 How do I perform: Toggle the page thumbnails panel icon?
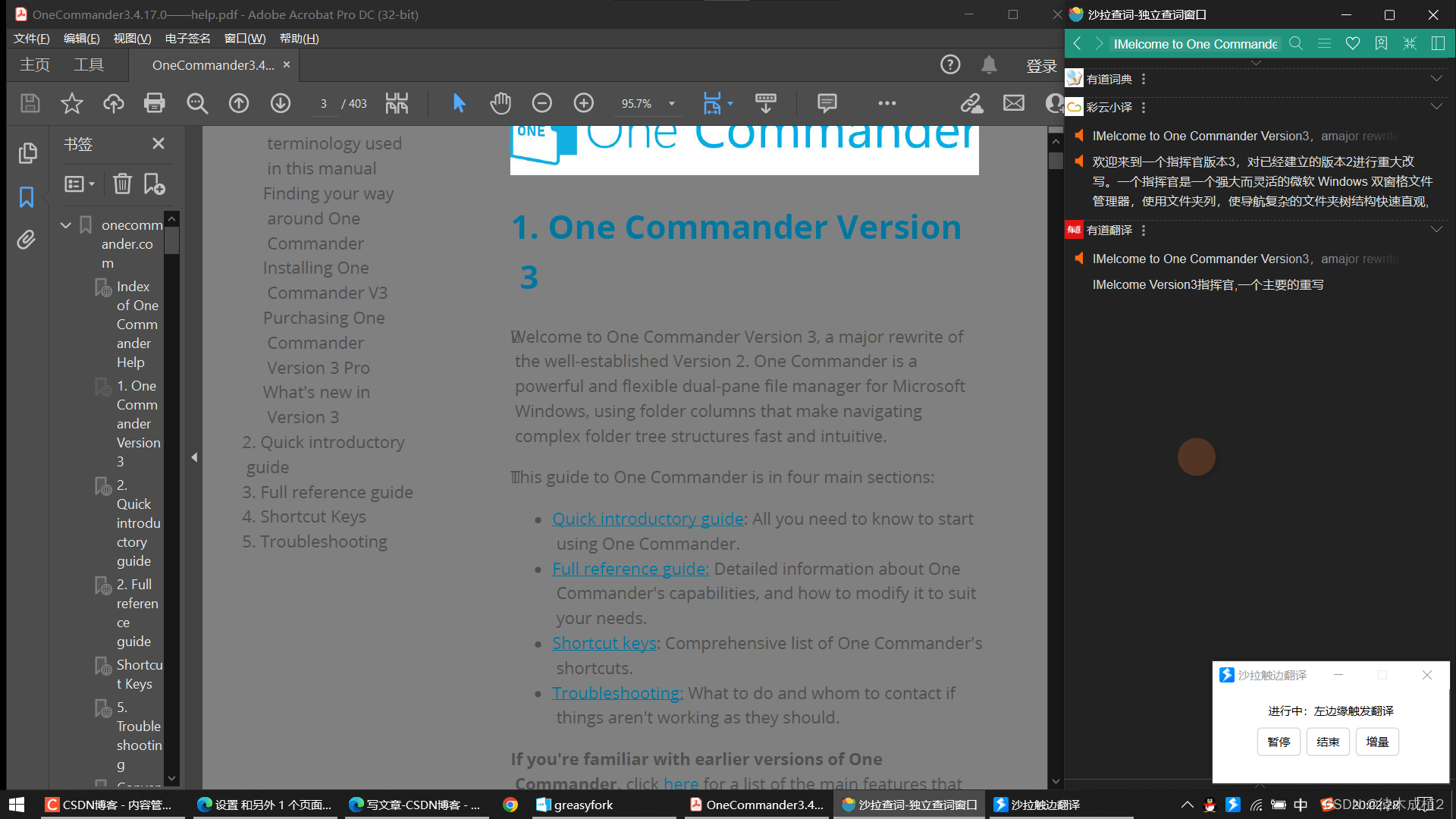pyautogui.click(x=27, y=153)
